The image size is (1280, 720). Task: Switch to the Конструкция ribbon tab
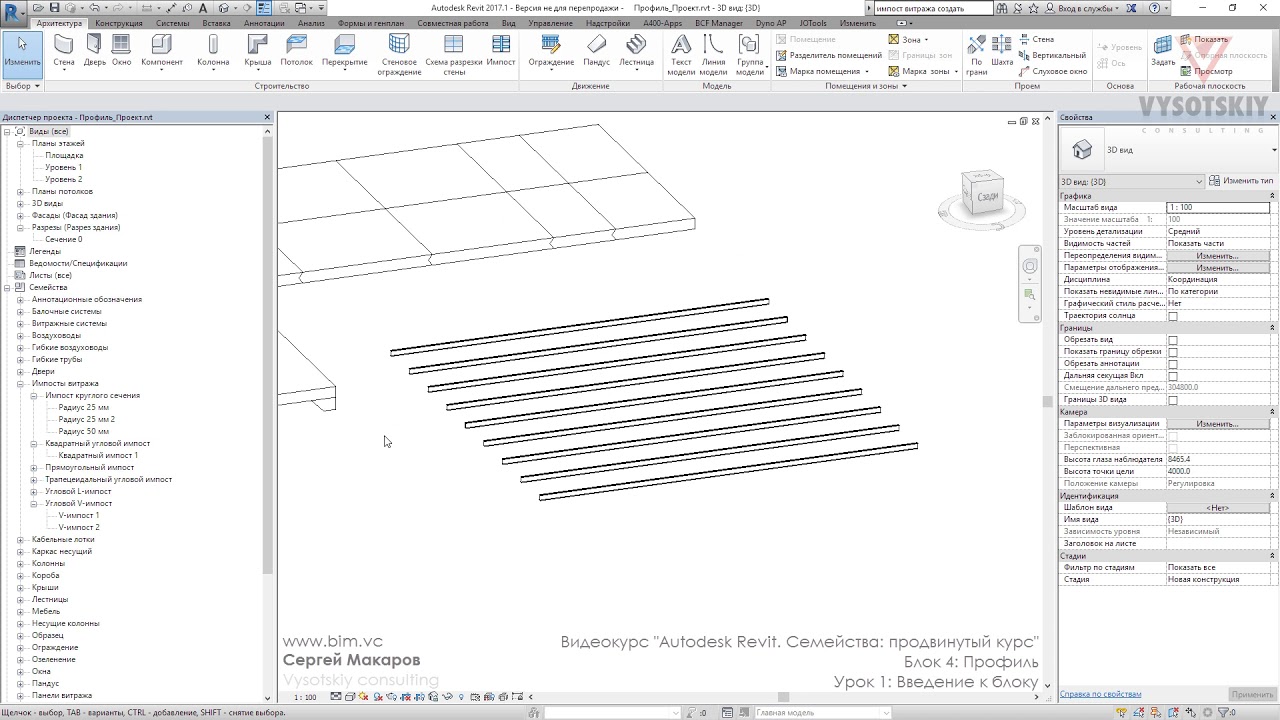tap(119, 23)
